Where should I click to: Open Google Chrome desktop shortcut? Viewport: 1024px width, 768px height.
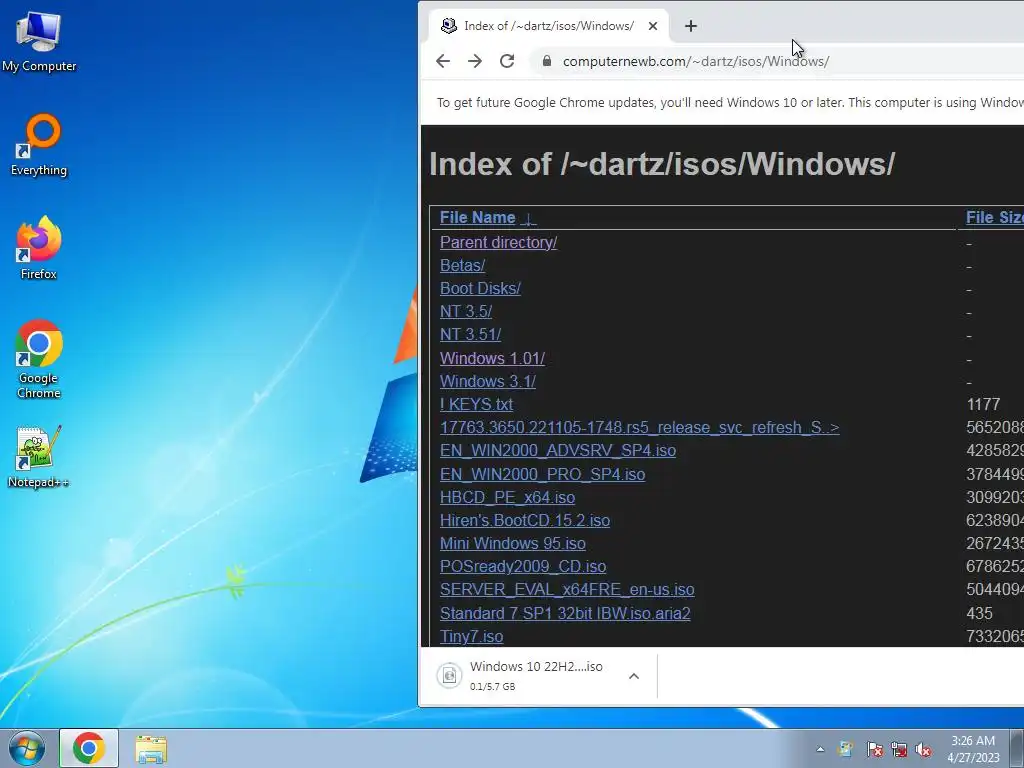pyautogui.click(x=39, y=359)
